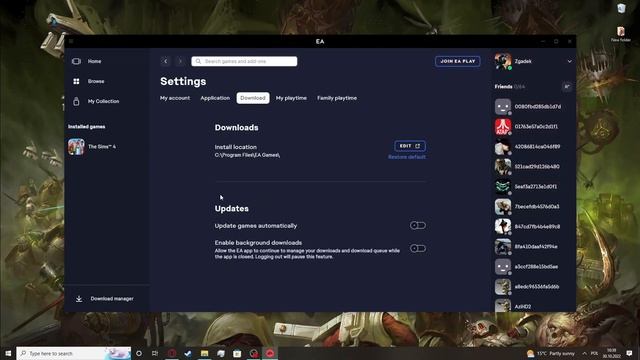Open the Family playtime tab
This screenshot has height=360, width=640.
point(337,98)
